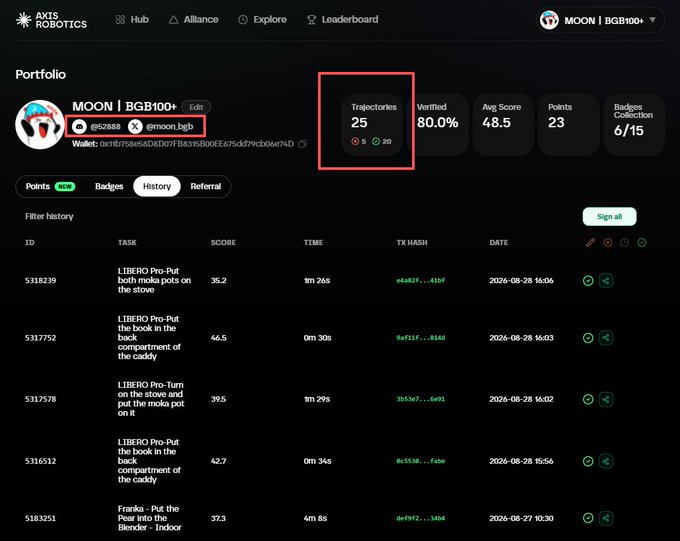This screenshot has height=541, width=680.
Task: Switch to the Badges tab
Action: click(109, 186)
